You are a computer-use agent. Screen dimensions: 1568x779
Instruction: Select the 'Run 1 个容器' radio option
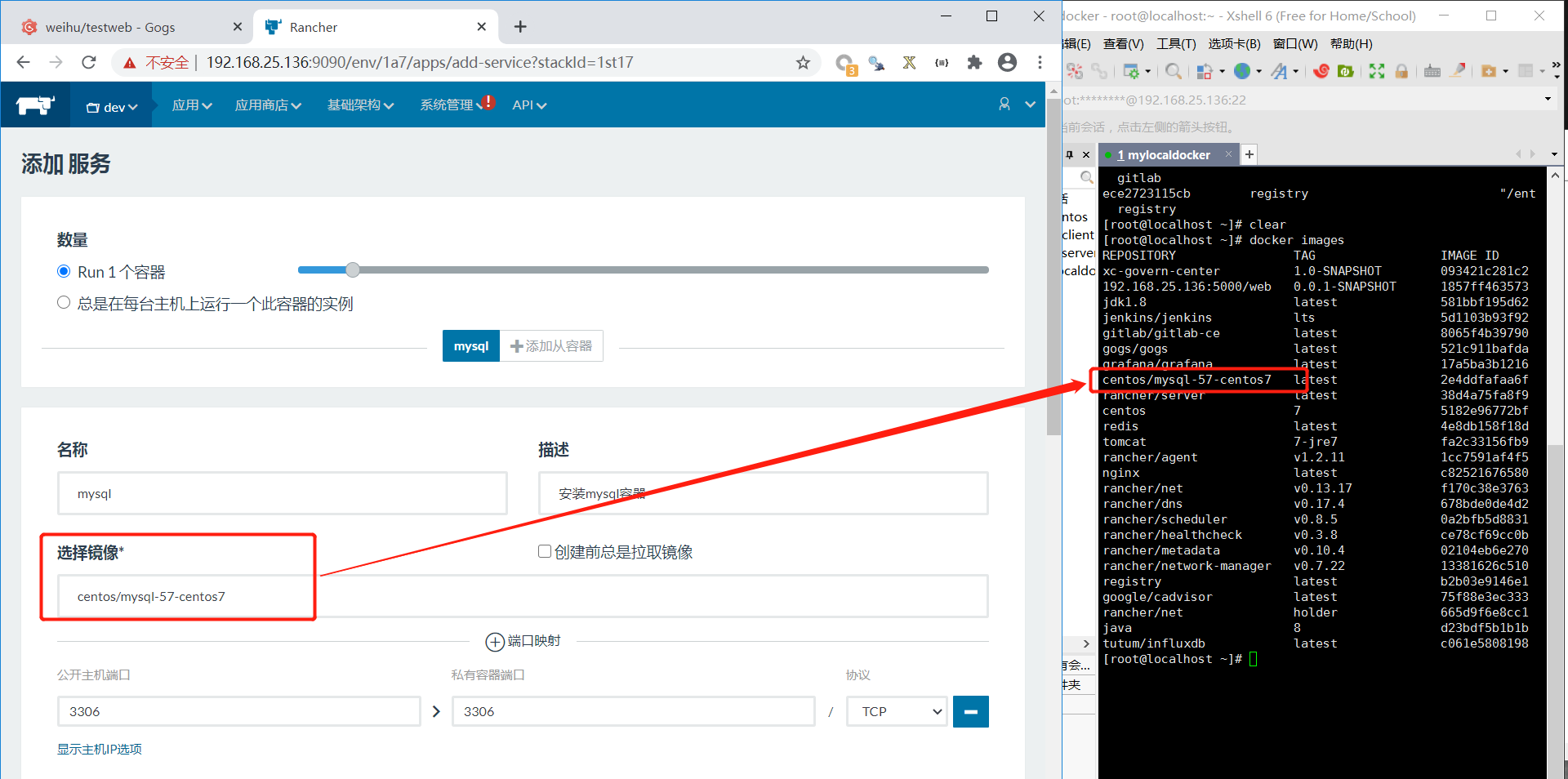64,271
